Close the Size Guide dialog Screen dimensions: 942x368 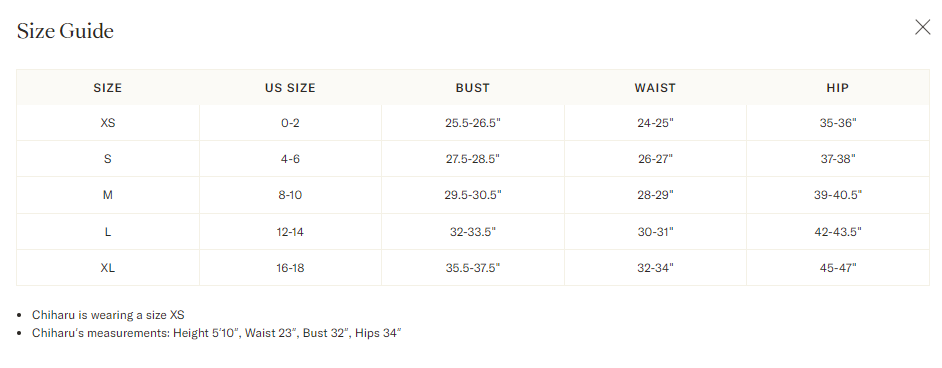click(922, 27)
